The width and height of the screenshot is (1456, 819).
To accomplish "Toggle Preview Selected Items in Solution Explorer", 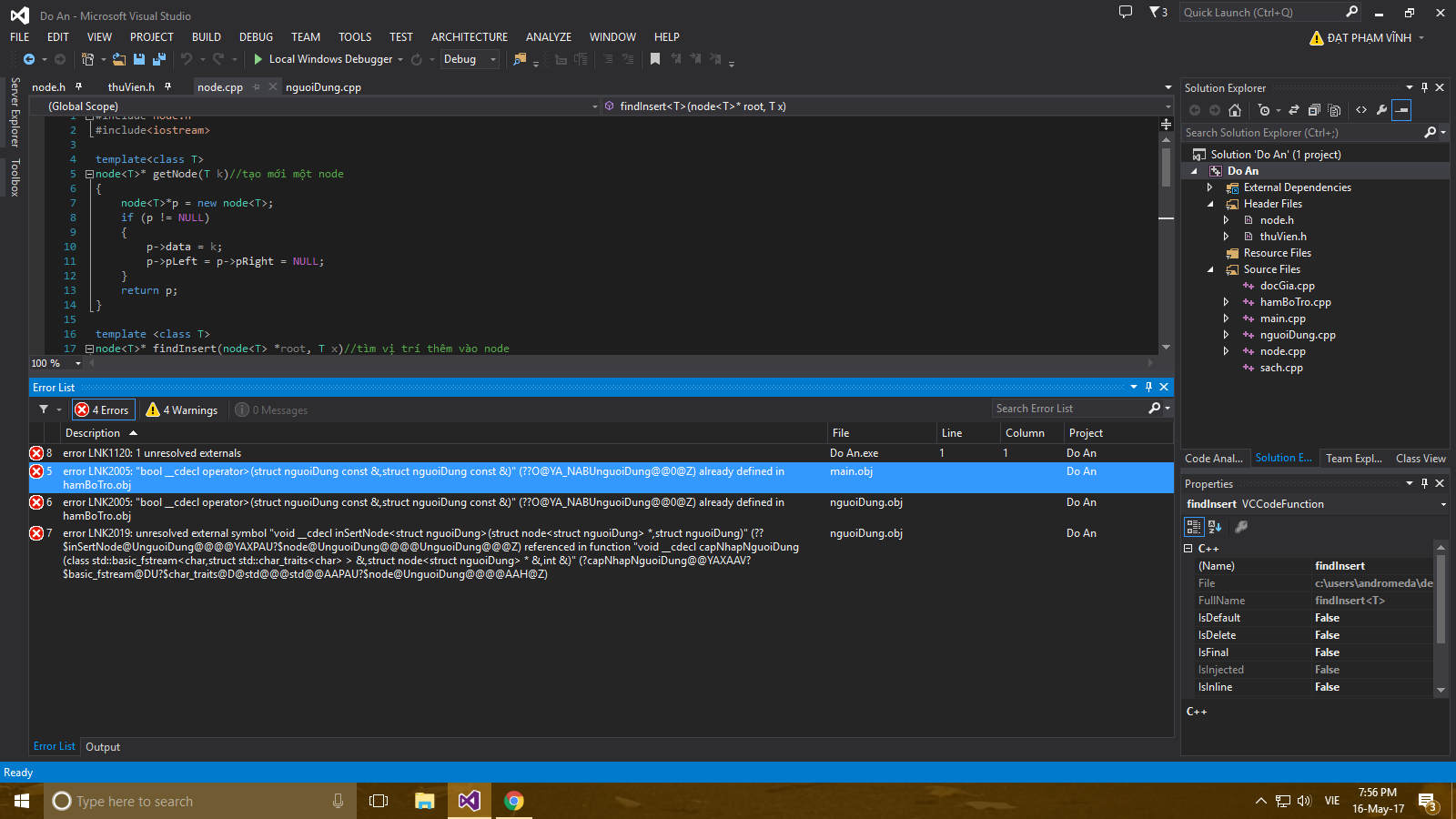I will (1402, 110).
